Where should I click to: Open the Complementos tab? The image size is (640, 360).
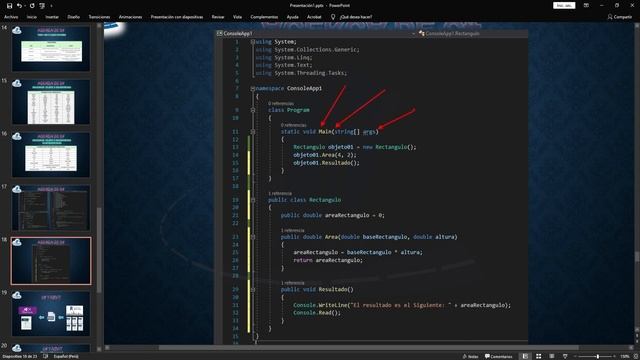[264, 17]
